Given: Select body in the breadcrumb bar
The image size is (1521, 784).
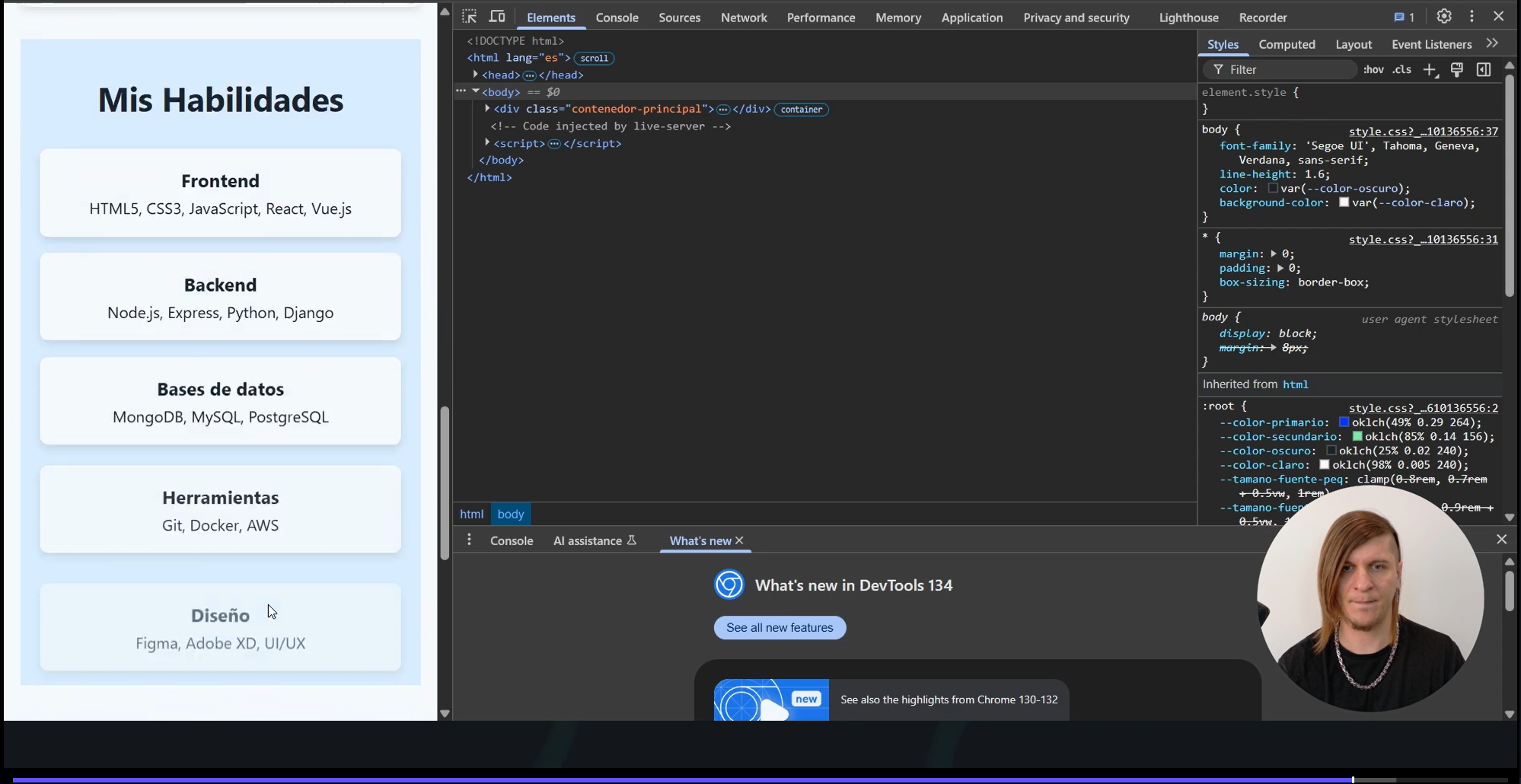Looking at the screenshot, I should coord(510,514).
